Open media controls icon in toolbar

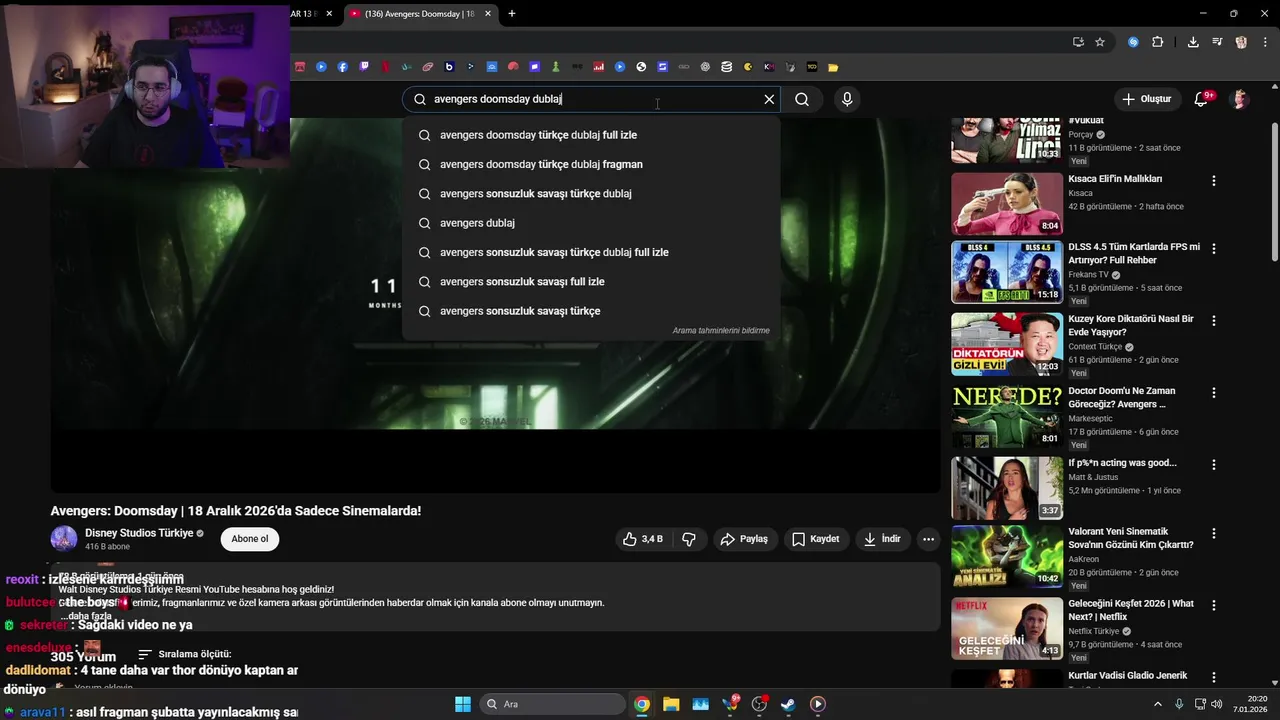pos(1217,42)
